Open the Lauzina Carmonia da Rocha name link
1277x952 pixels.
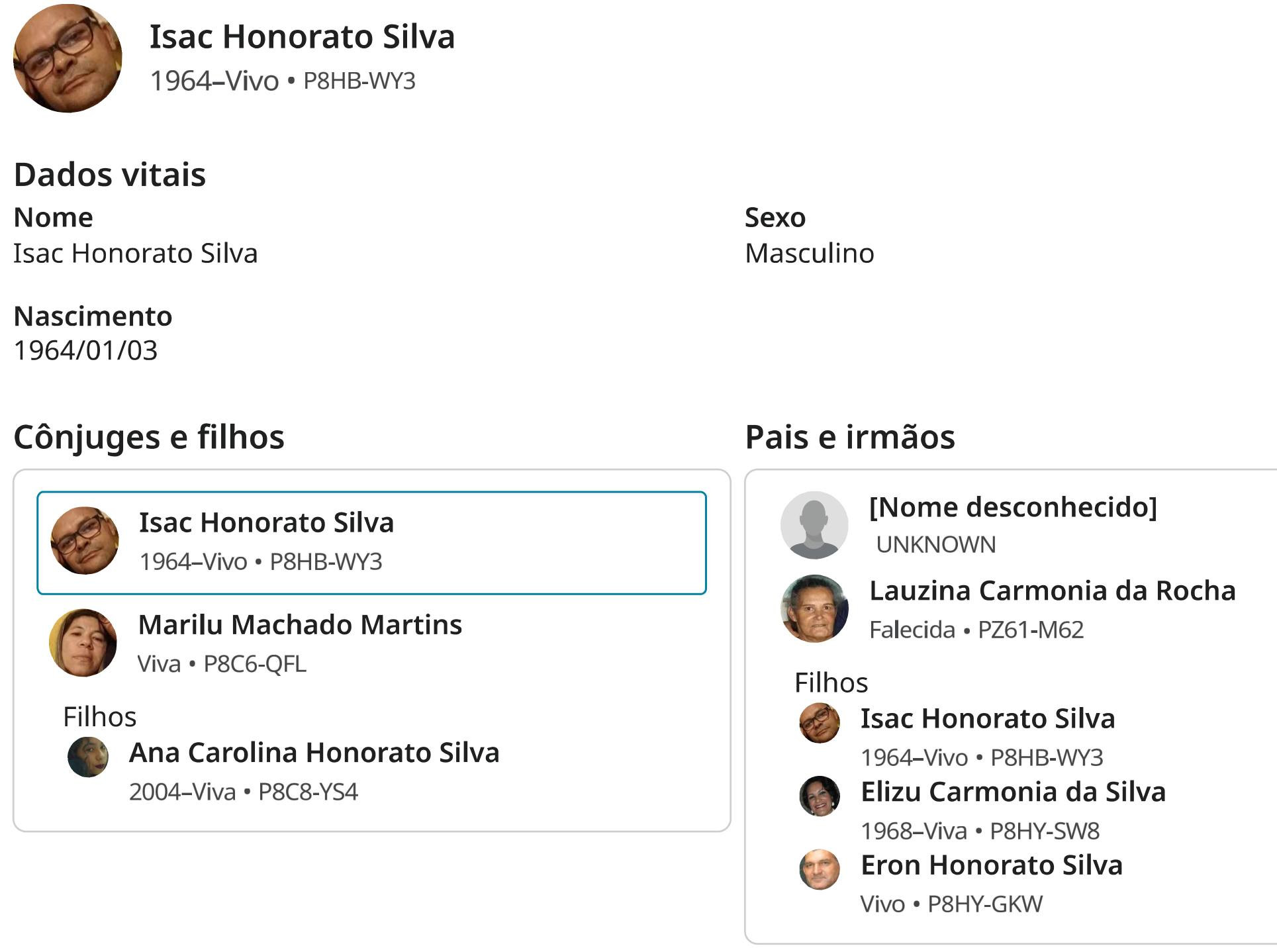[1053, 591]
